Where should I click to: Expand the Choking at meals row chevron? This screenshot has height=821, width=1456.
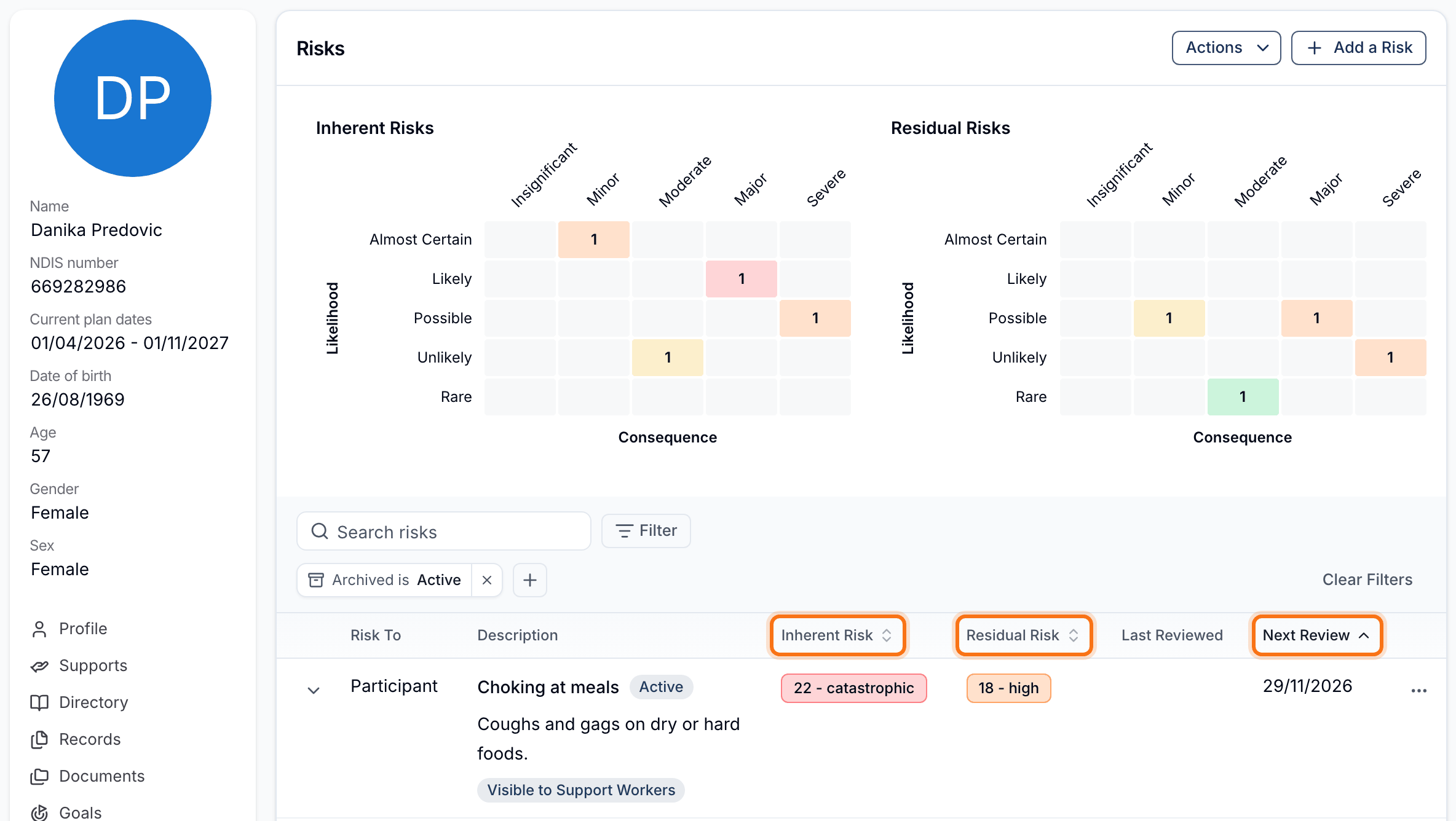coord(314,691)
